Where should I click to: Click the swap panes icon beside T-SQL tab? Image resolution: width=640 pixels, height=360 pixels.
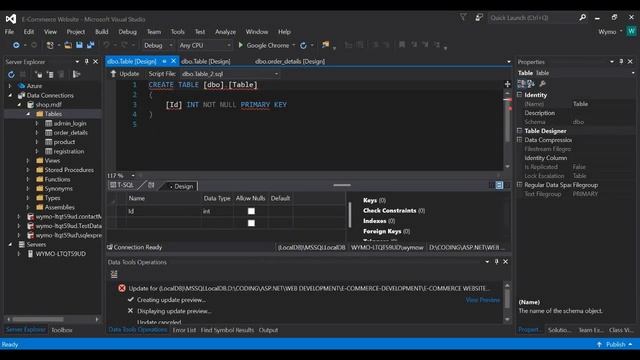(x=151, y=185)
